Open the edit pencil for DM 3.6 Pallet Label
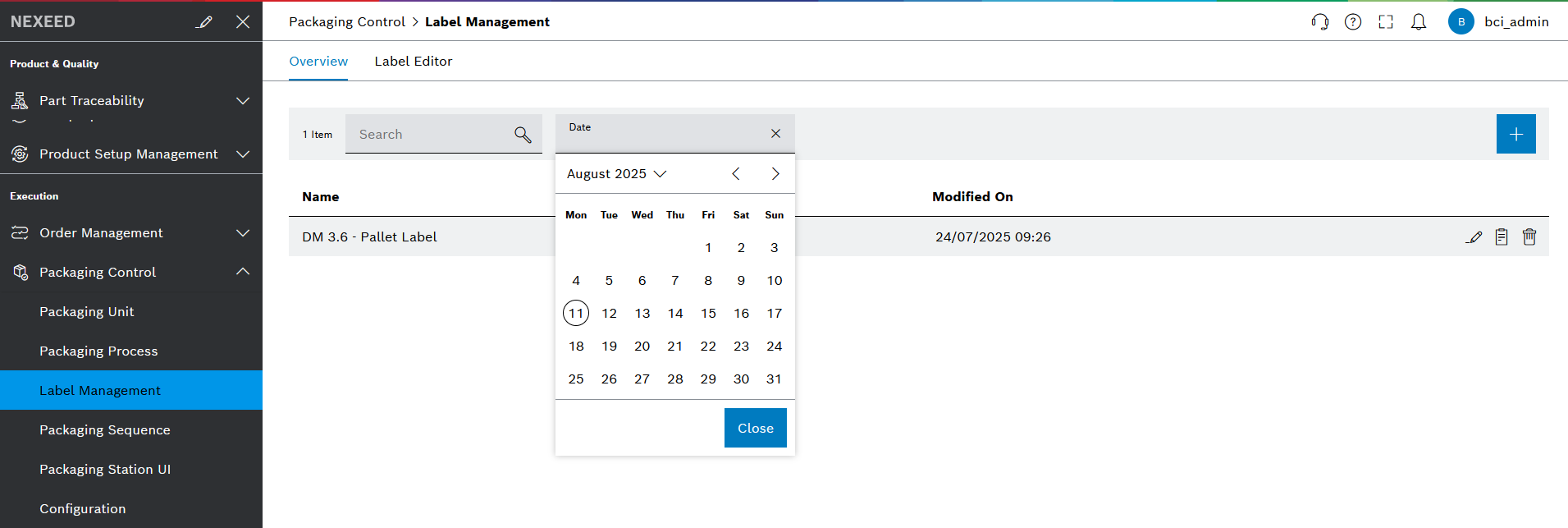This screenshot has width=1568, height=528. click(1474, 236)
